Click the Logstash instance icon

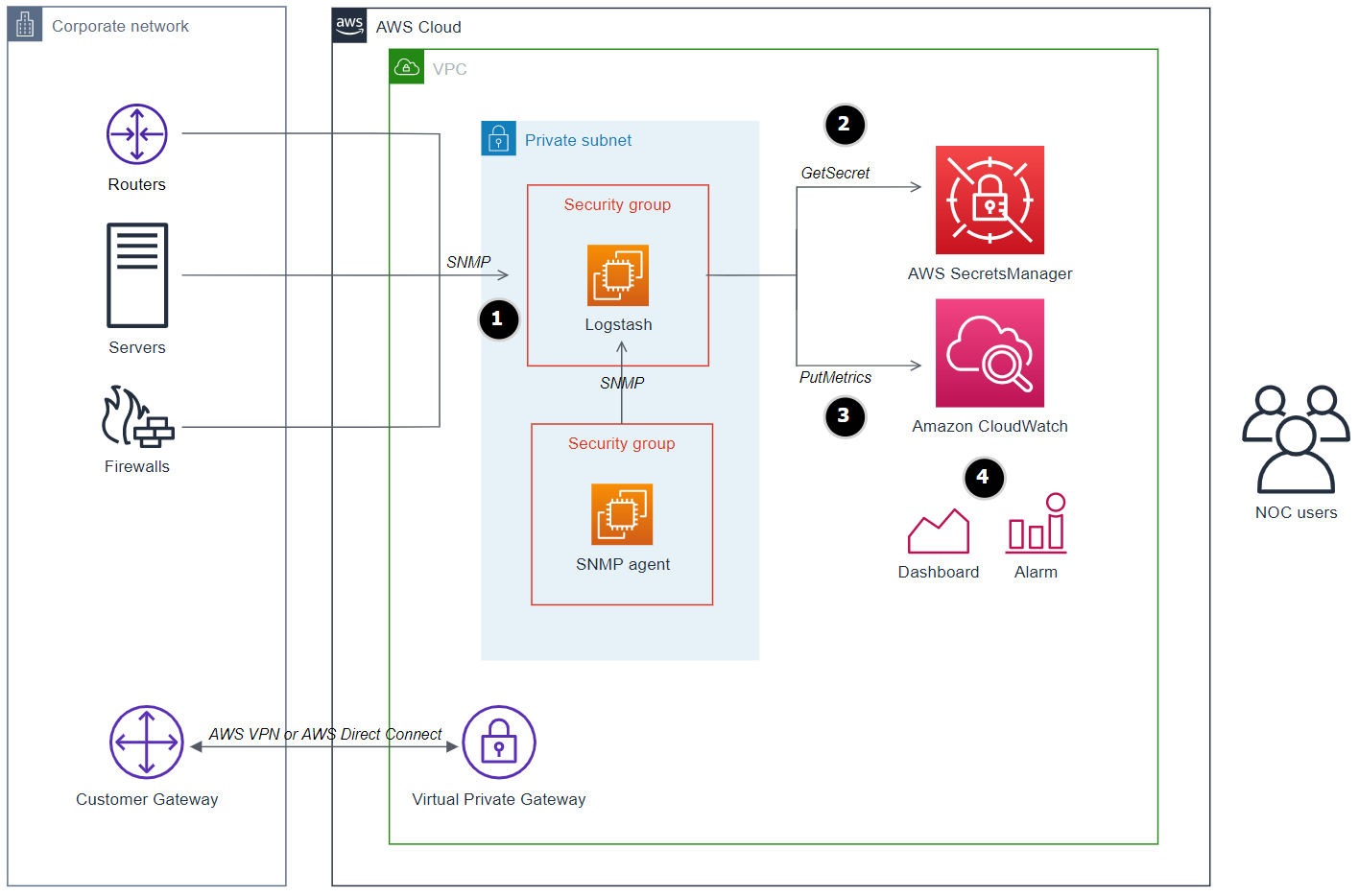[618, 274]
